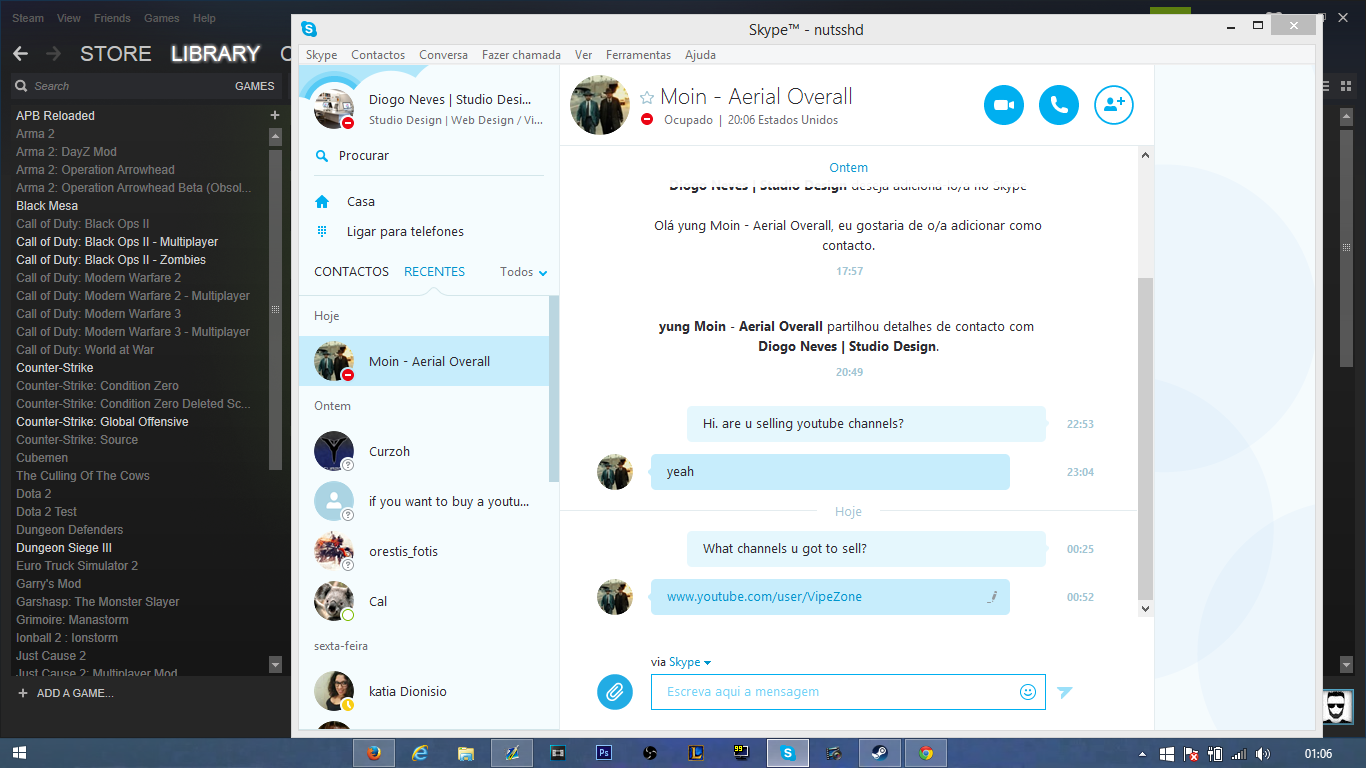1366x768 pixels.
Task: Switch to the CONTACTOS tab
Action: [351, 272]
